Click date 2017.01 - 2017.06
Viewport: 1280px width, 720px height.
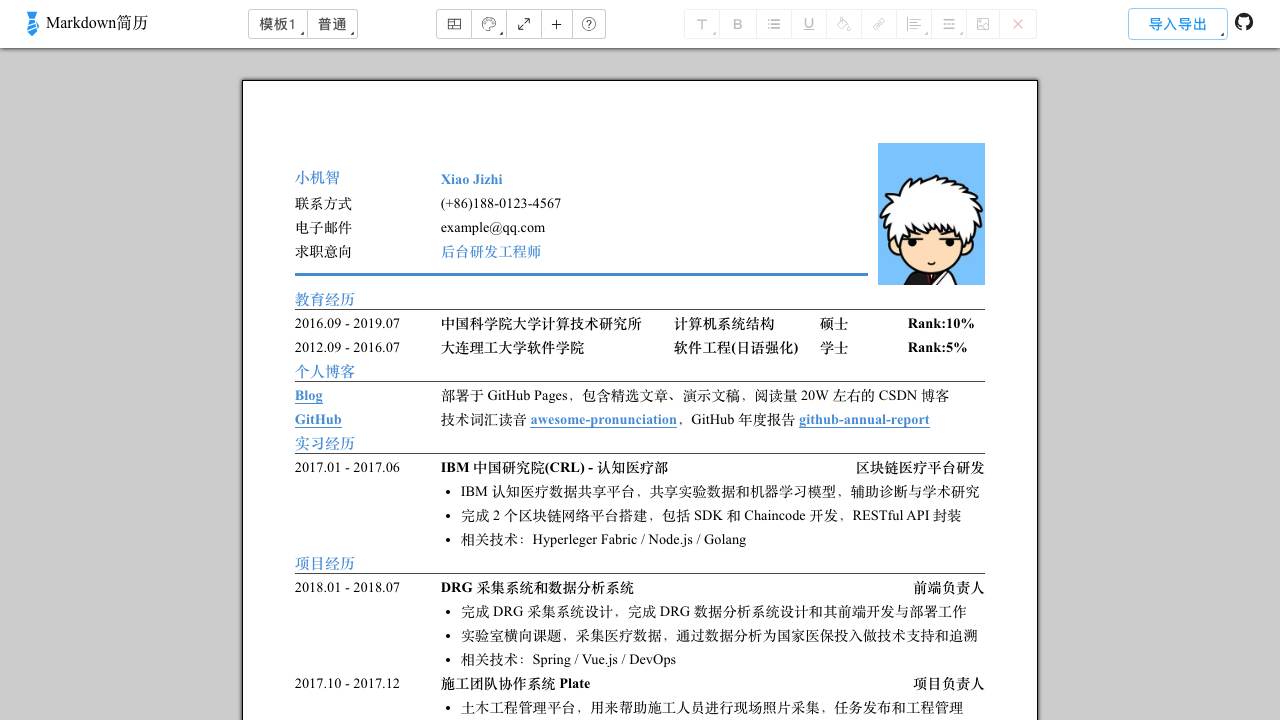click(347, 468)
